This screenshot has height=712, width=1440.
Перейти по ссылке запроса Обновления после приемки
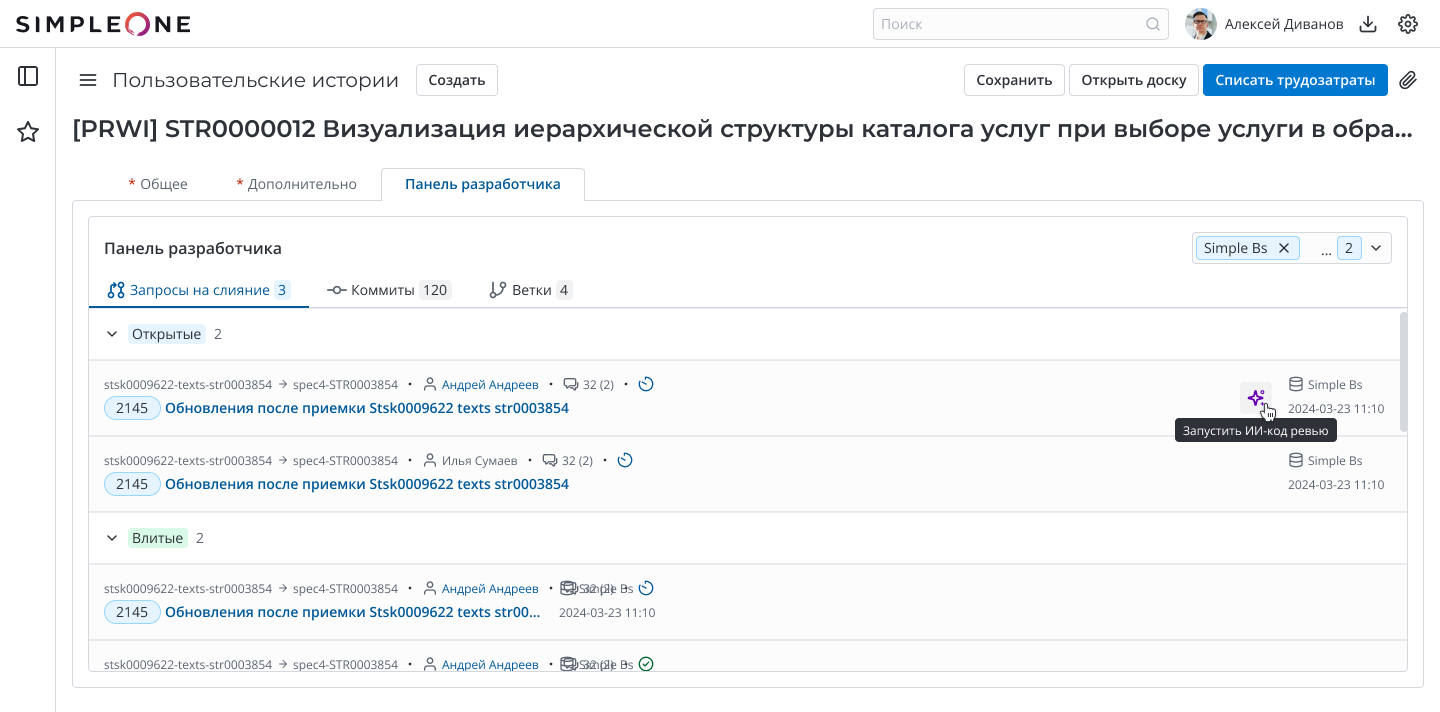click(x=367, y=408)
